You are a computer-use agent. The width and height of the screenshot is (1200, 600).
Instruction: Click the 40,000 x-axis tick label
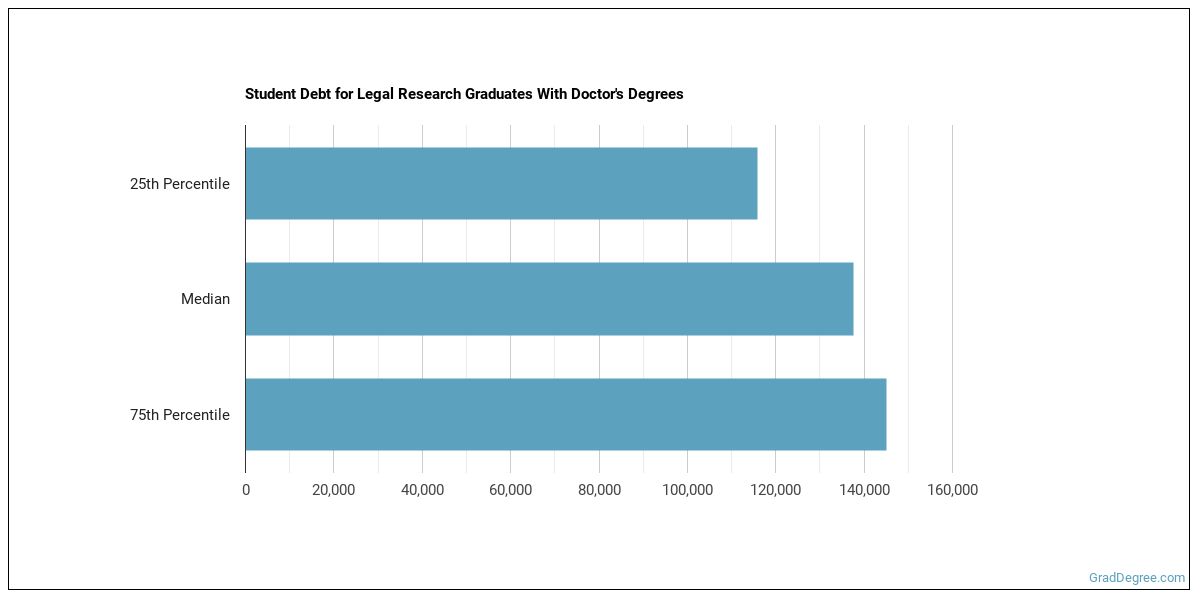tap(422, 490)
